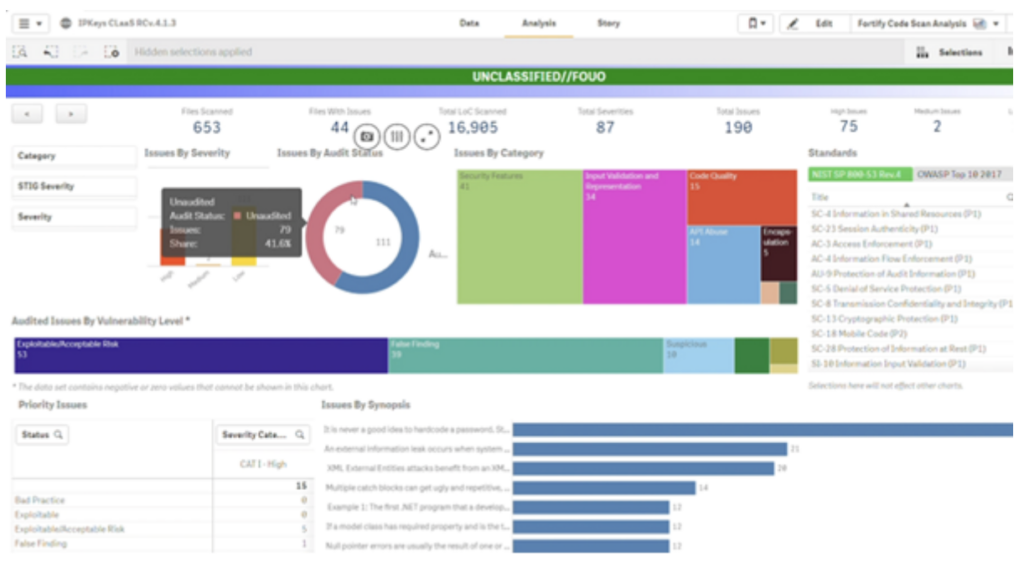Take a snapshot using the camera icon
The height and width of the screenshot is (583, 1024).
pyautogui.click(x=369, y=137)
